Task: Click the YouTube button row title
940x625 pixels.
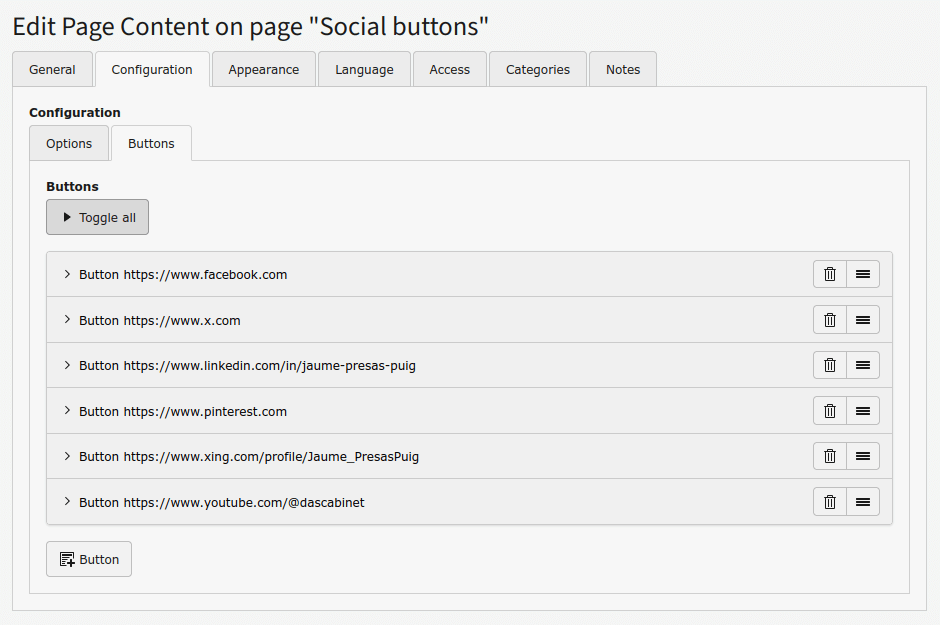Action: [222, 502]
